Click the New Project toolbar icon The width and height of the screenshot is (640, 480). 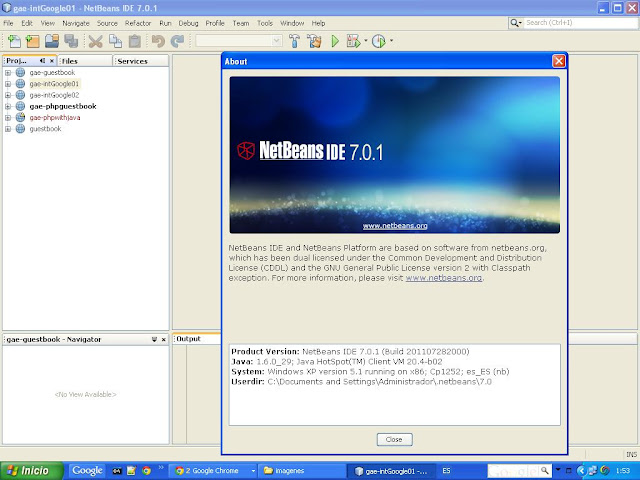click(x=33, y=41)
